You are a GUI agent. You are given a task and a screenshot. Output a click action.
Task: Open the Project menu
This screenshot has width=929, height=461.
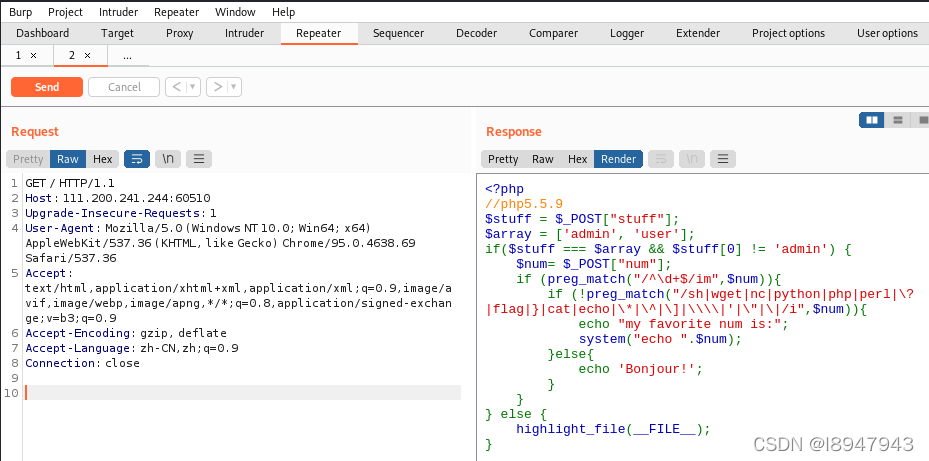65,12
